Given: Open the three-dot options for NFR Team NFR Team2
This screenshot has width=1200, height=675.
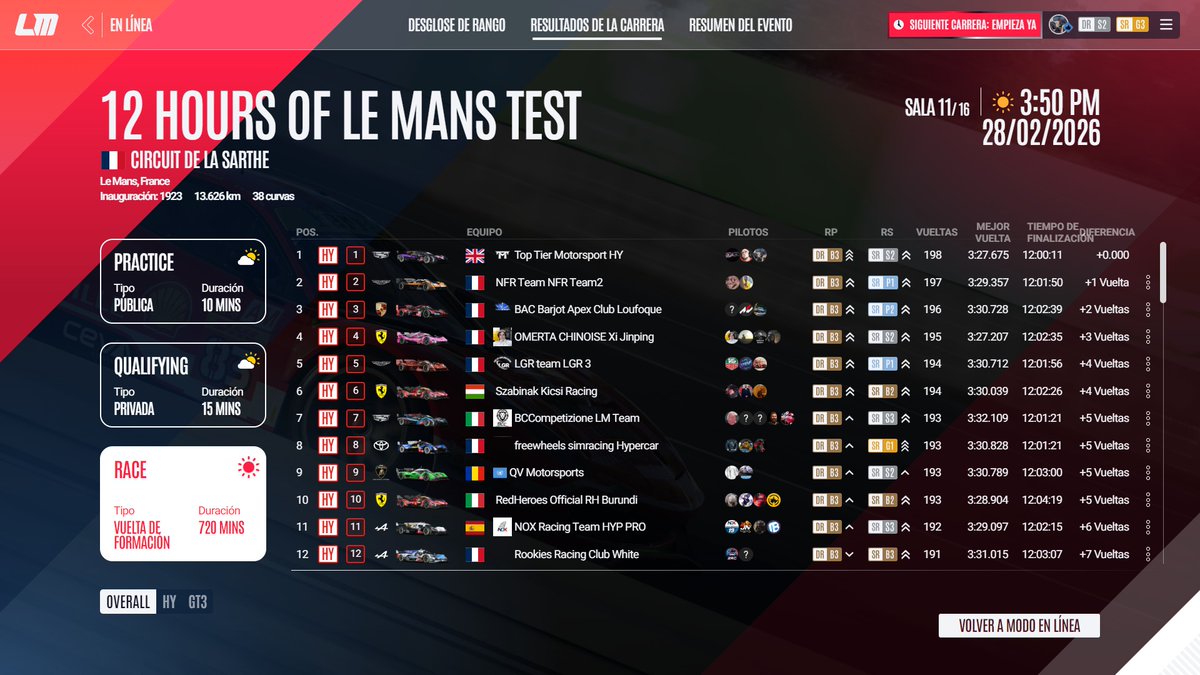Looking at the screenshot, I should 1148,282.
